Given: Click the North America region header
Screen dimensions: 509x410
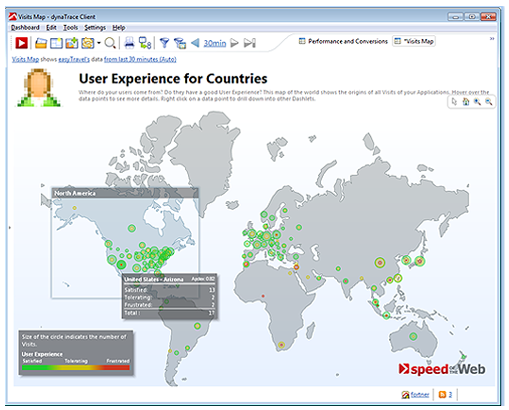Looking at the screenshot, I should click(125, 193).
